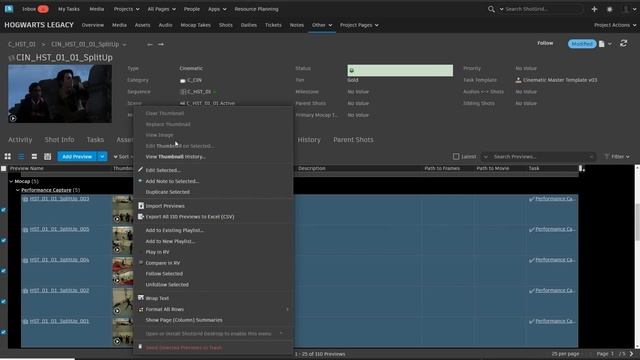
Task: Open the Apps dropdown
Action: pyautogui.click(x=217, y=9)
